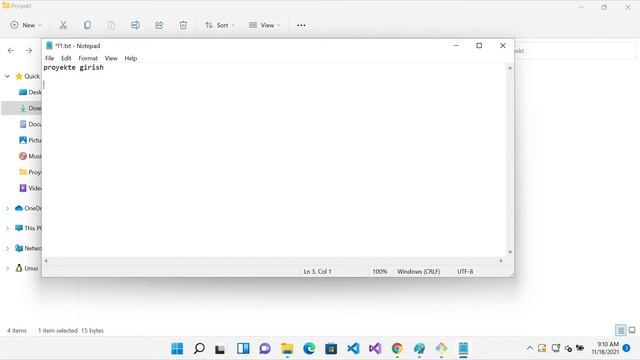Image resolution: width=640 pixels, height=360 pixels.
Task: Launch Visual Studio Code from the taskbar
Action: [353, 349]
